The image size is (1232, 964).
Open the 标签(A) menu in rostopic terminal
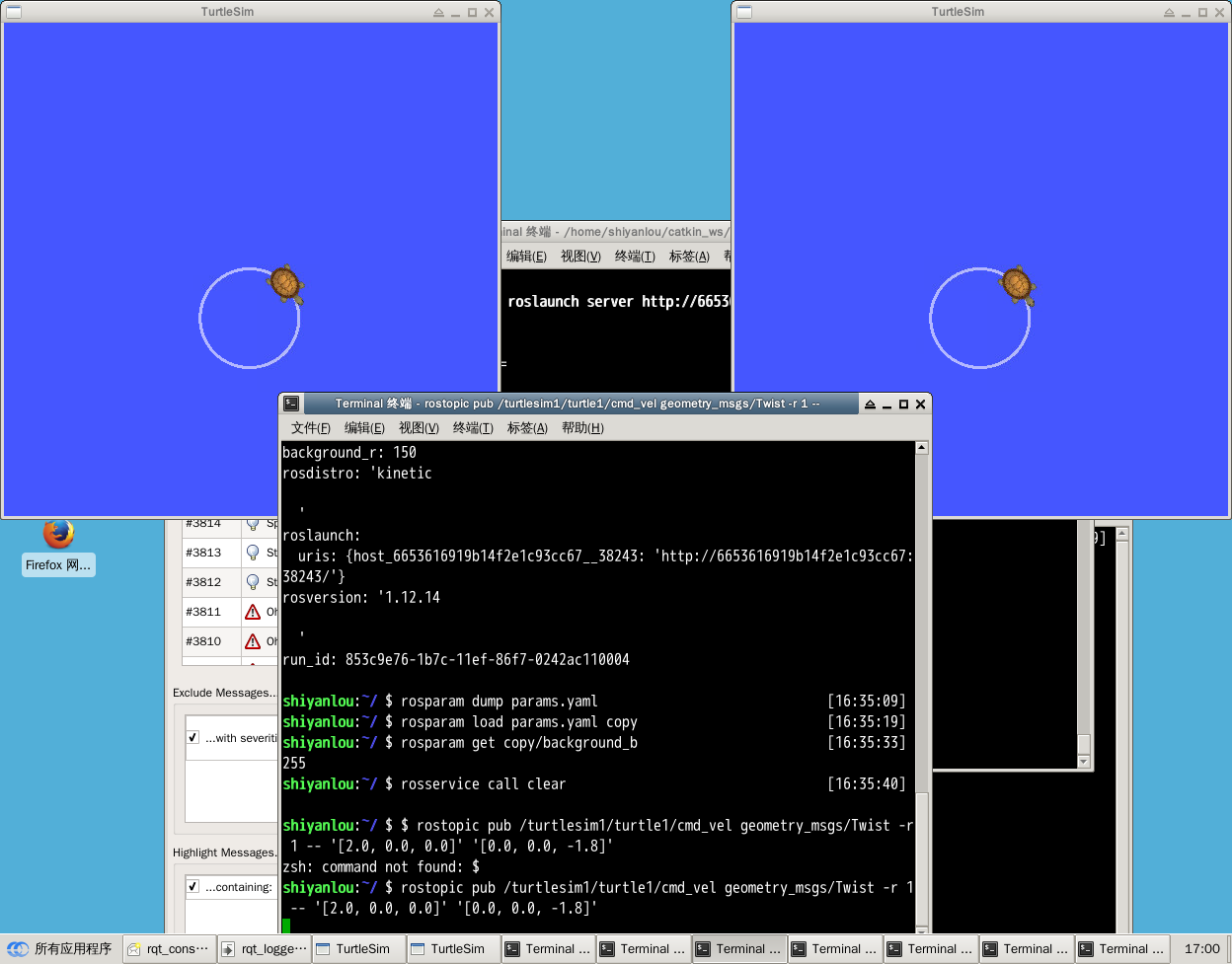[527, 428]
